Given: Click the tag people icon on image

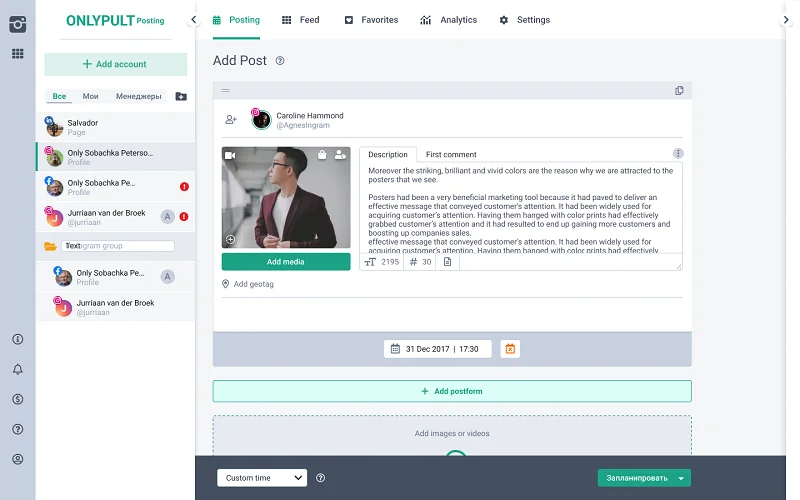Looking at the screenshot, I should pyautogui.click(x=340, y=155).
